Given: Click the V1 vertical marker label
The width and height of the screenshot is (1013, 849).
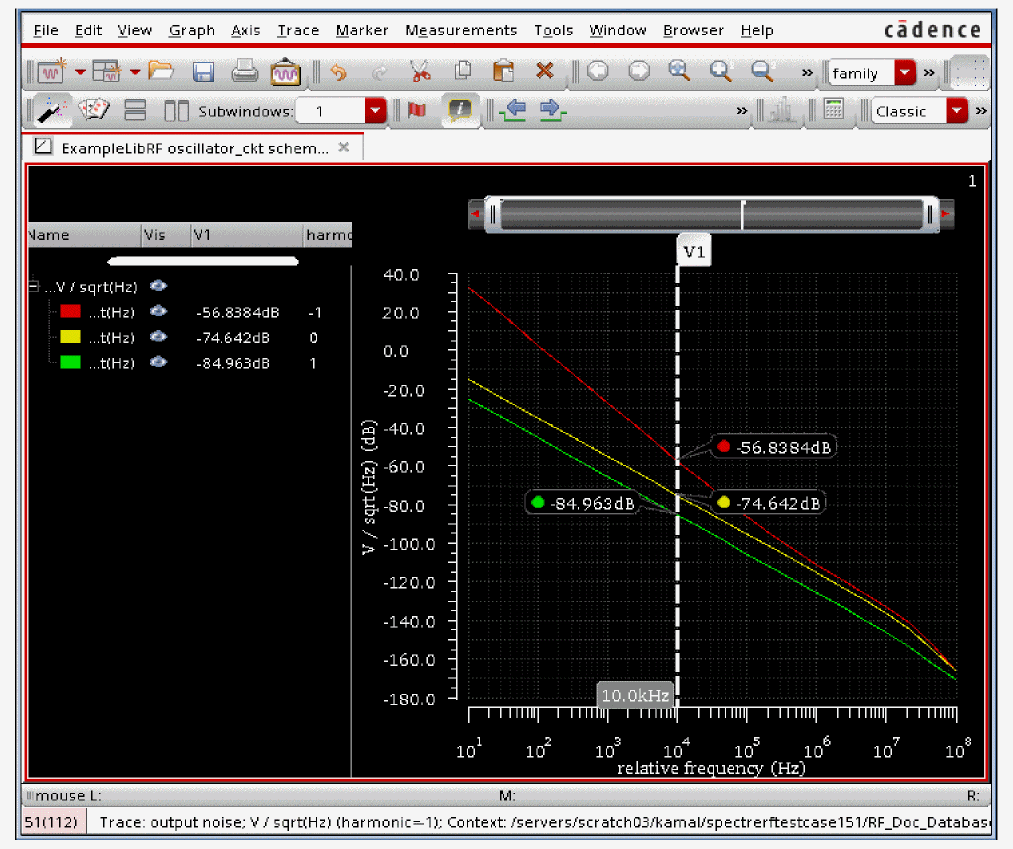Looking at the screenshot, I should point(693,253).
